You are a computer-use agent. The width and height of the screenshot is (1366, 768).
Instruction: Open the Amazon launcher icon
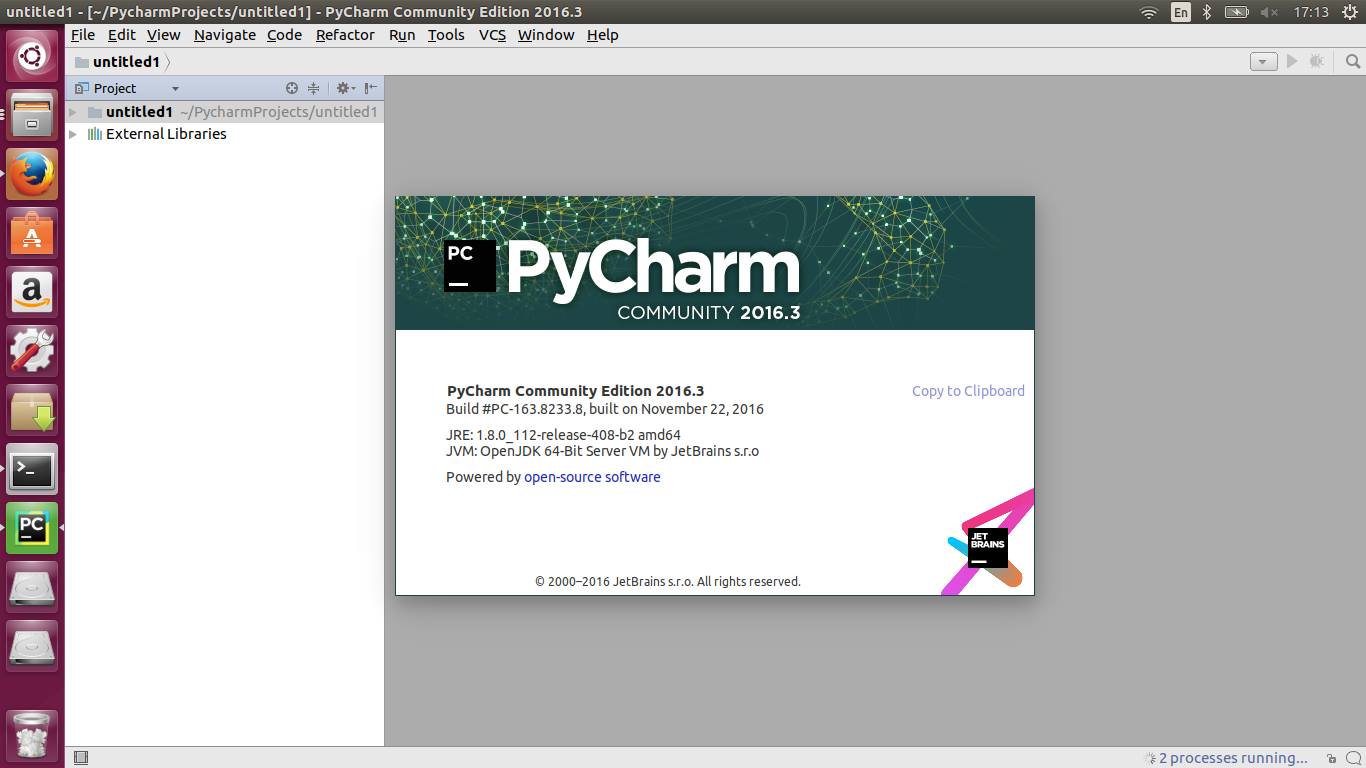[32, 292]
